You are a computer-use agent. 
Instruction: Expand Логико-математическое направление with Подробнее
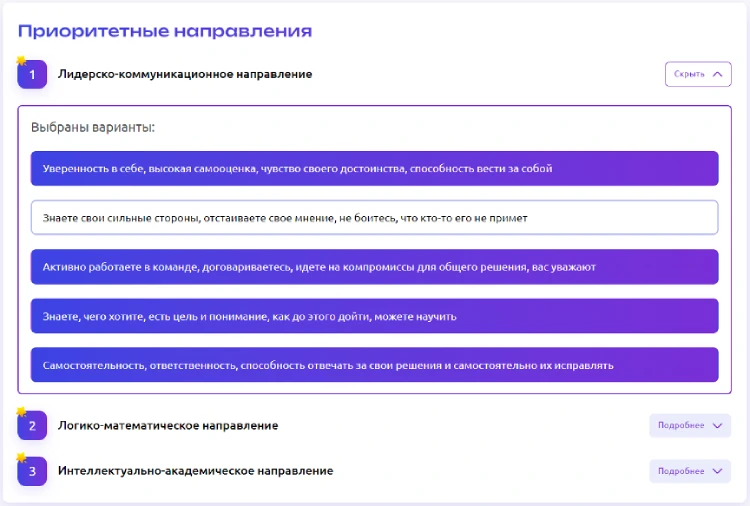pyautogui.click(x=690, y=425)
